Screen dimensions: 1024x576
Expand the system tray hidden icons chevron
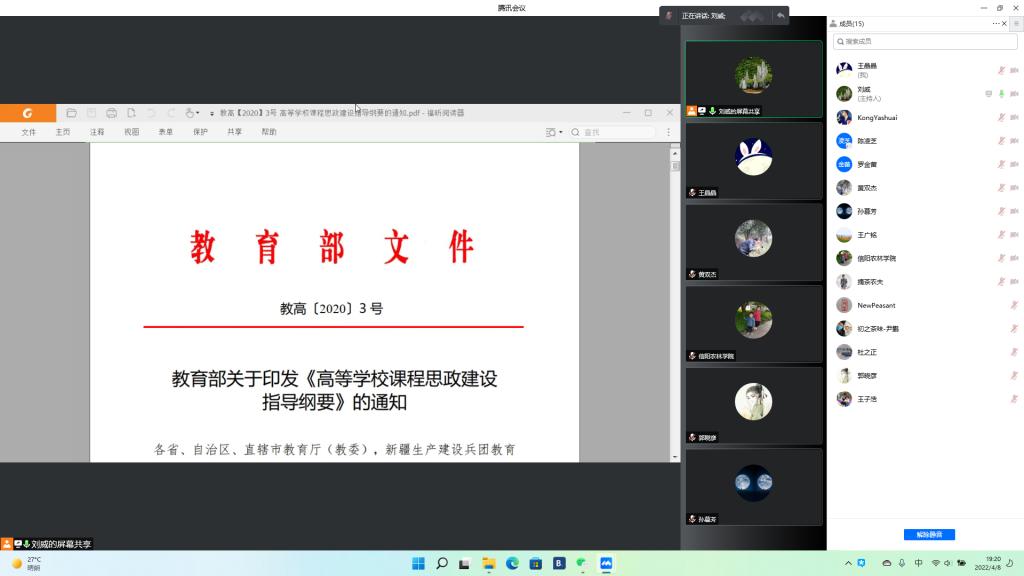click(x=867, y=563)
